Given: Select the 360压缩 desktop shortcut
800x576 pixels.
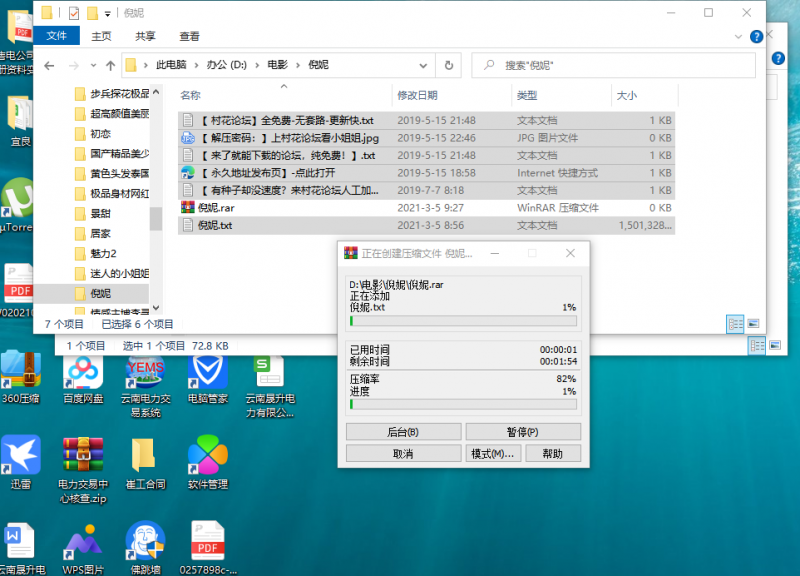Looking at the screenshot, I should click(20, 370).
